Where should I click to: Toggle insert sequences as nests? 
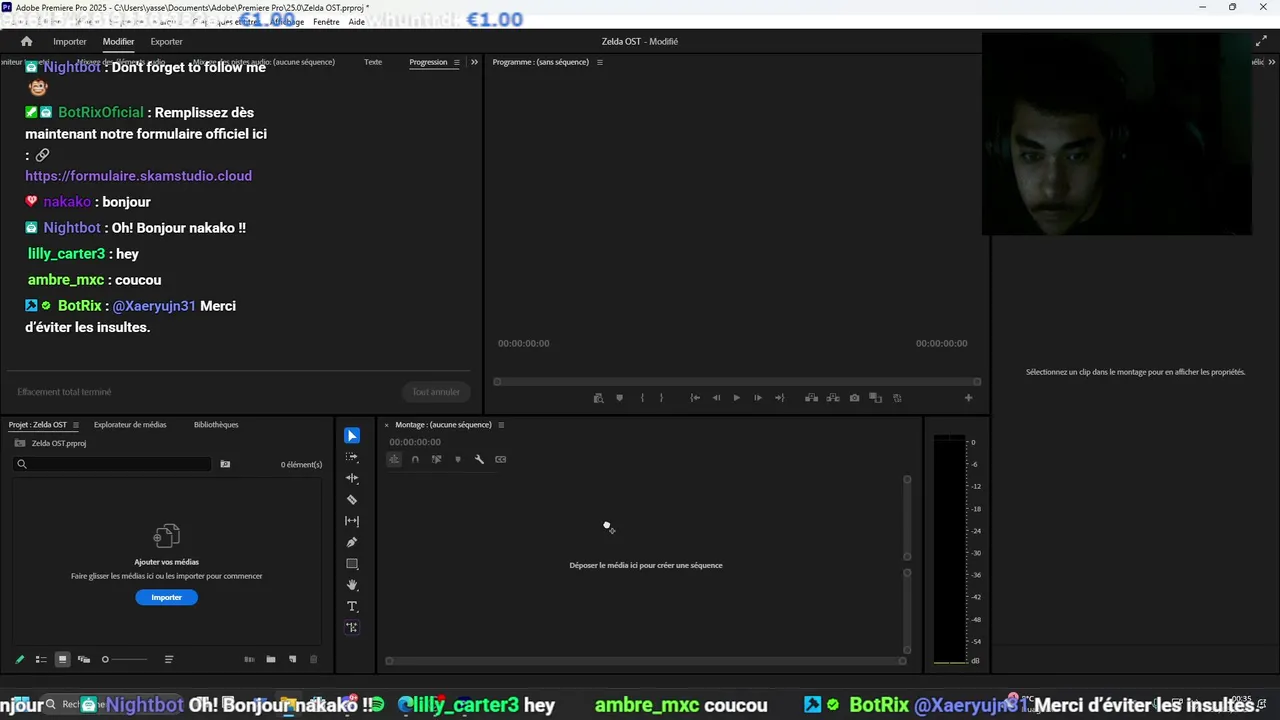pyautogui.click(x=394, y=459)
